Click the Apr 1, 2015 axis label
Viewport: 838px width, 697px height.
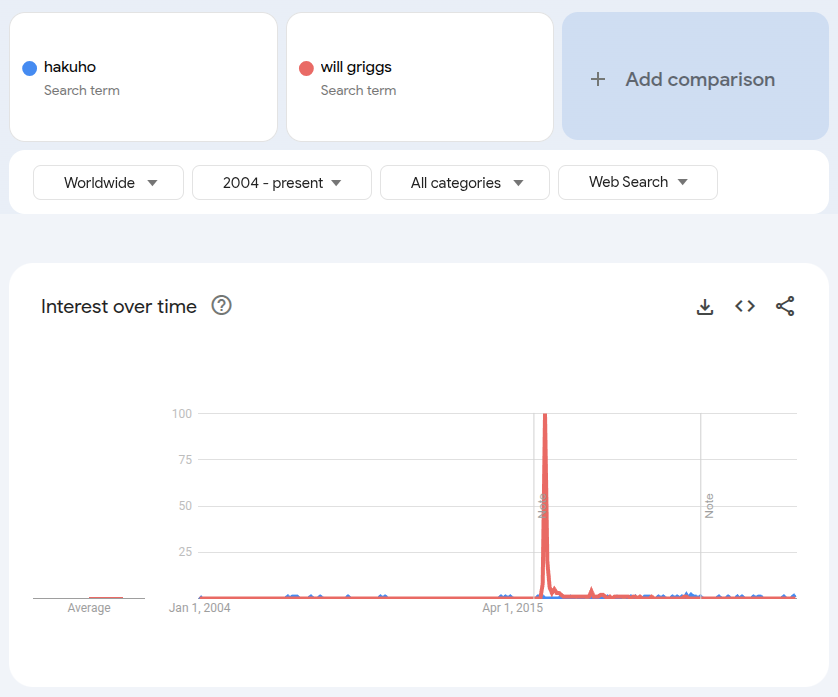click(513, 608)
